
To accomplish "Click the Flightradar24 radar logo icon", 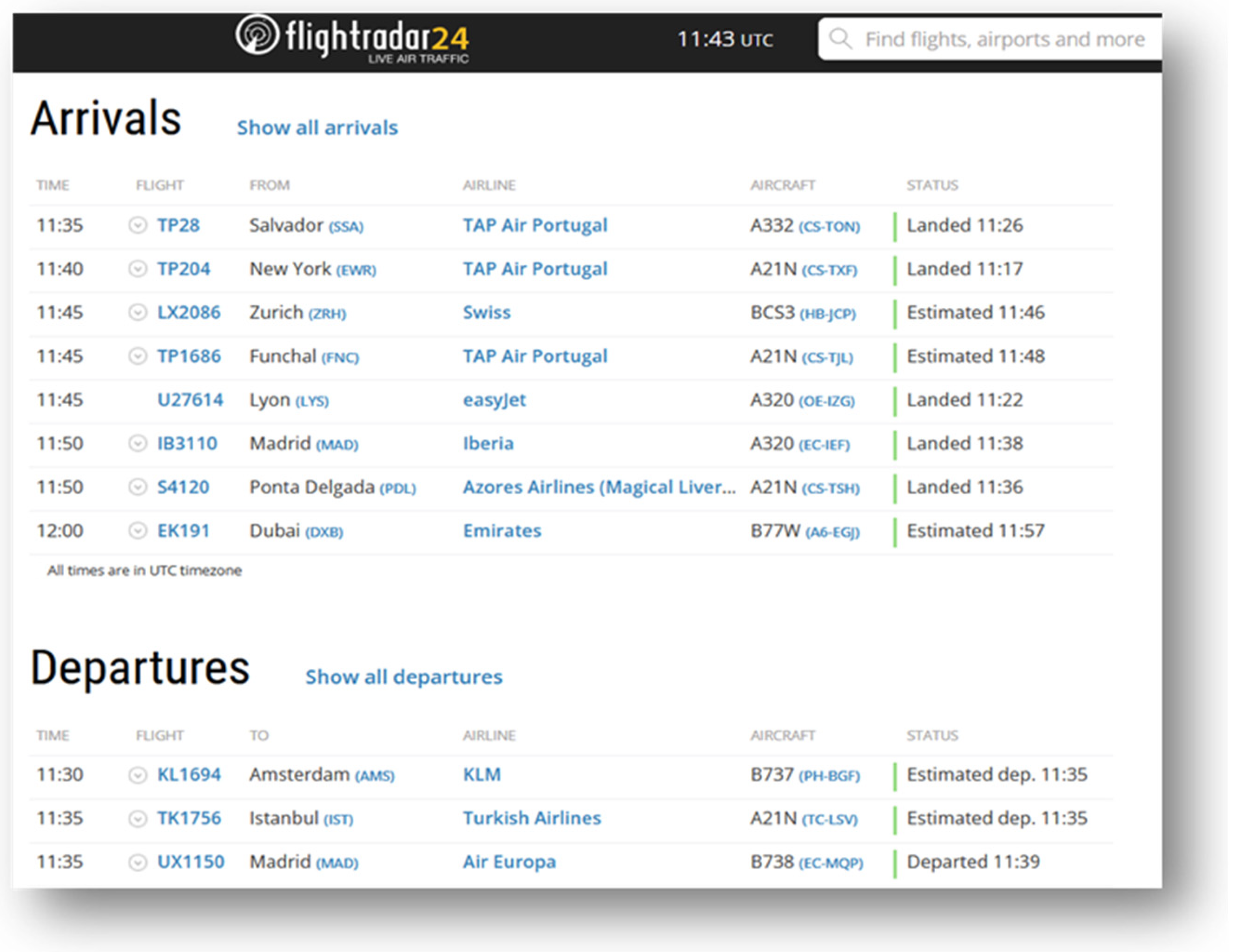I will coord(257,34).
